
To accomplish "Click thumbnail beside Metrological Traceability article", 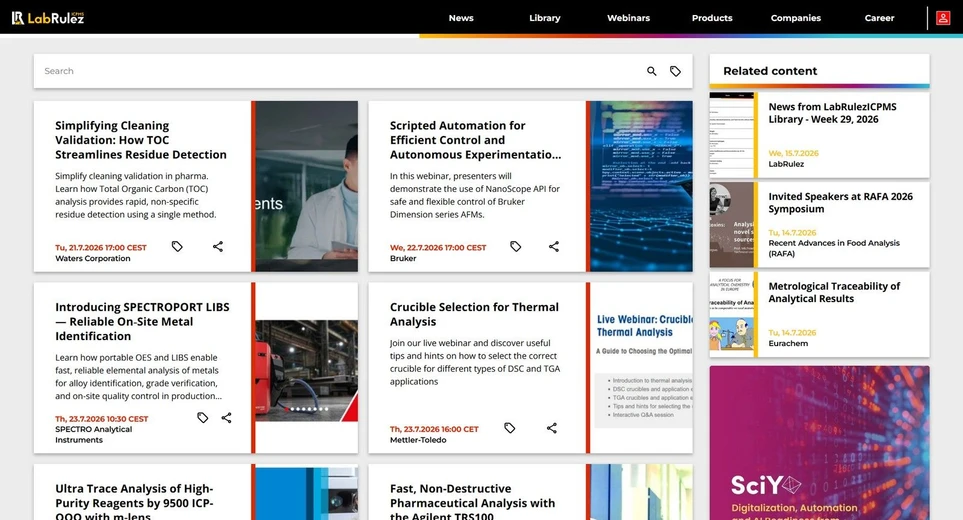I will pos(731,314).
